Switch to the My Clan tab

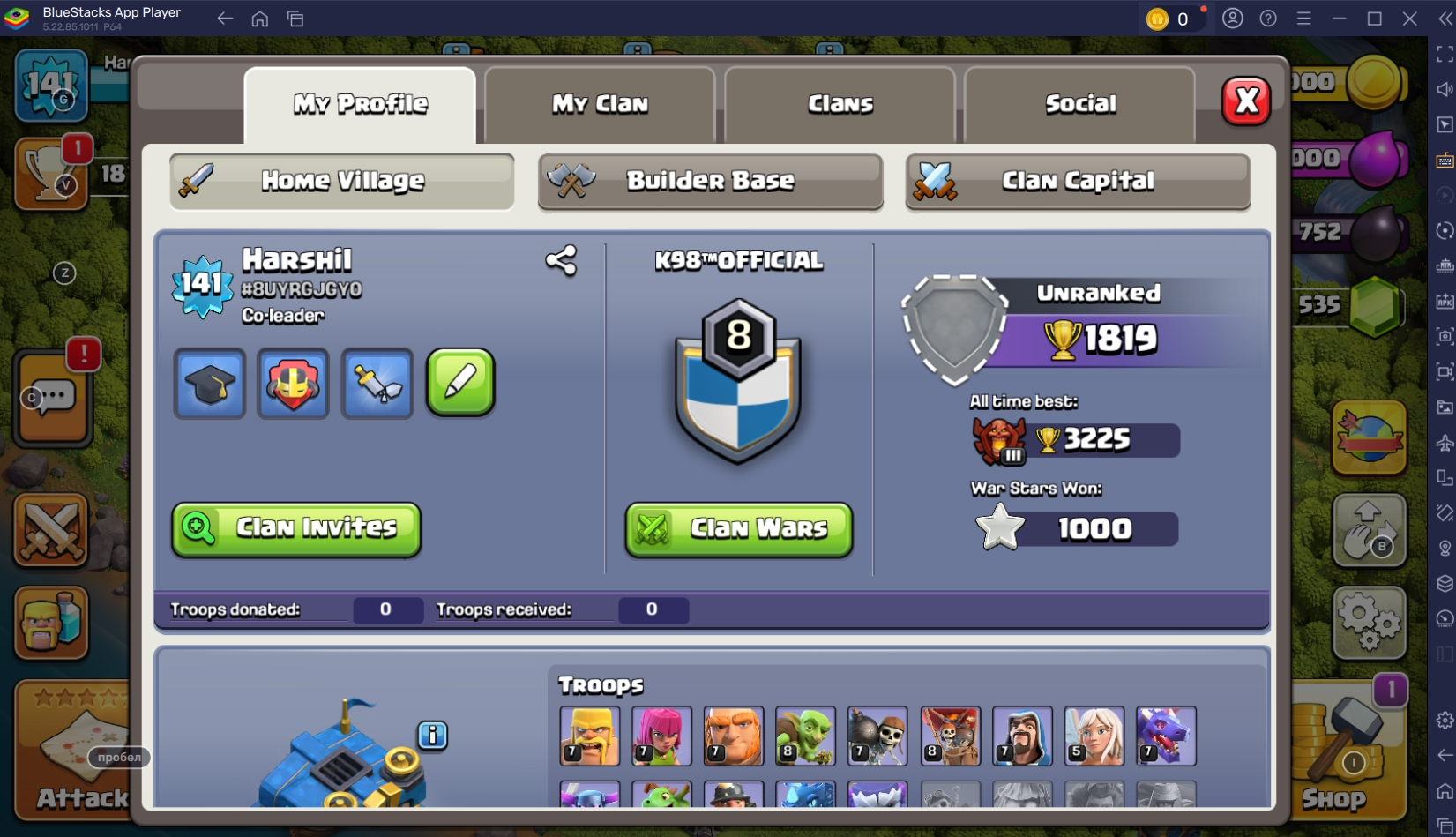coord(600,104)
